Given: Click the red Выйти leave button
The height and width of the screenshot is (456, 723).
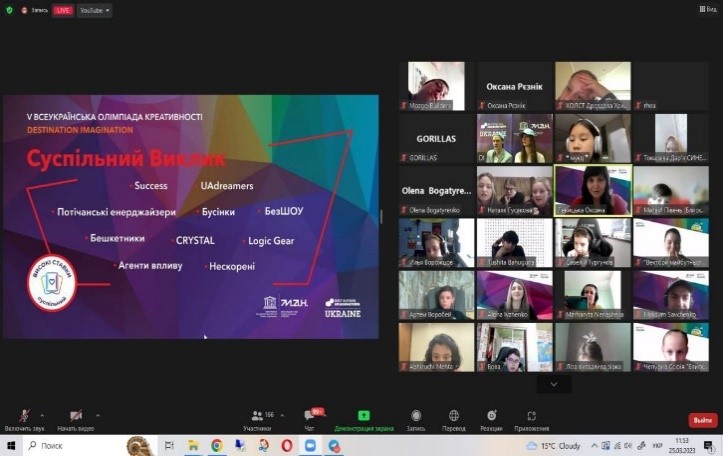Looking at the screenshot, I should coord(702,420).
